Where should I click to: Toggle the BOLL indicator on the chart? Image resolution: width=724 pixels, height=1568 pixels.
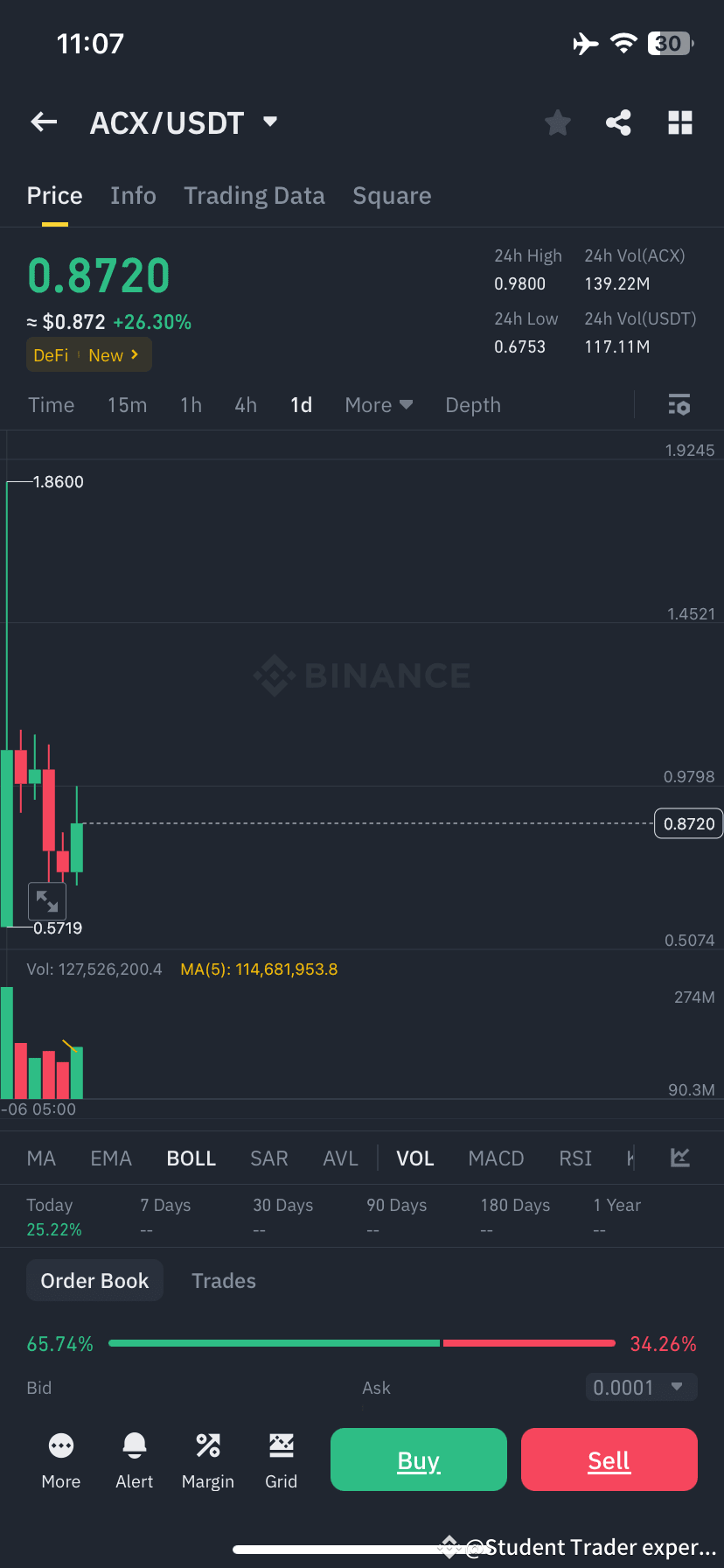tap(191, 1158)
